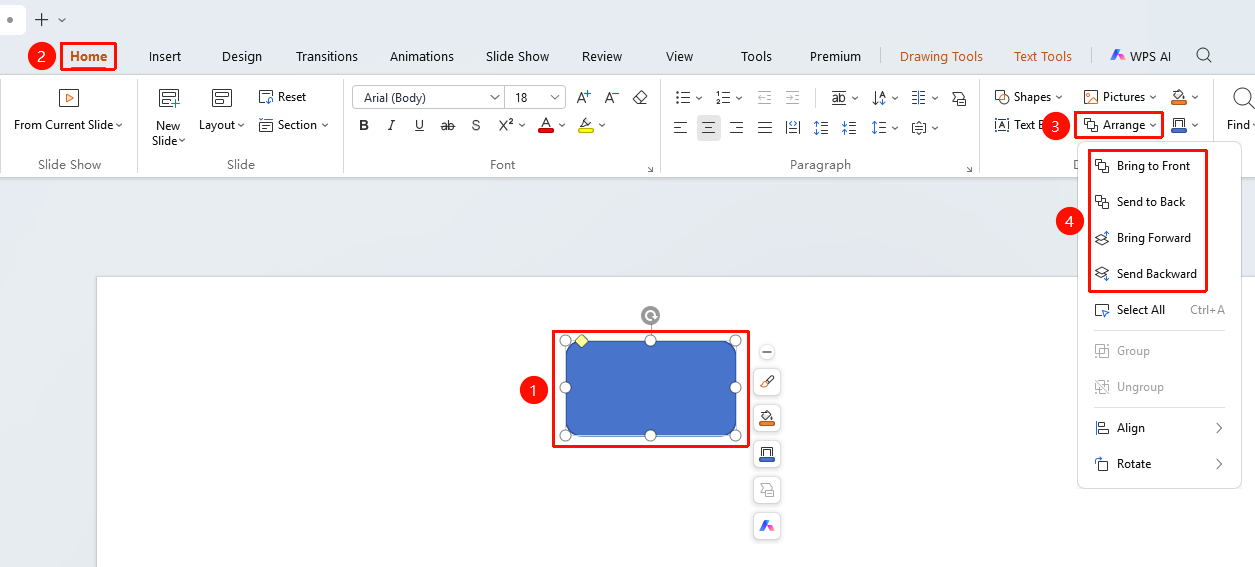Toggle Italic formatting
The width and height of the screenshot is (1255, 567).
[x=392, y=125]
